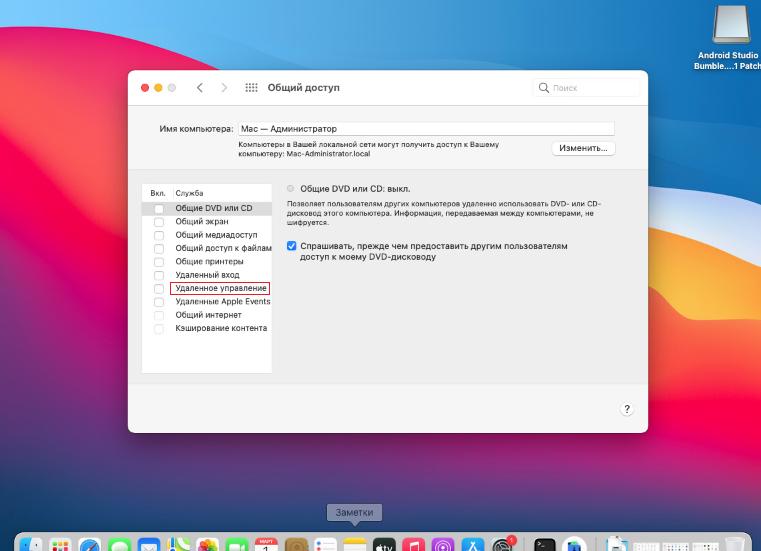
Task: Toggle the Удаленный вход checkbox
Action: [x=159, y=275]
